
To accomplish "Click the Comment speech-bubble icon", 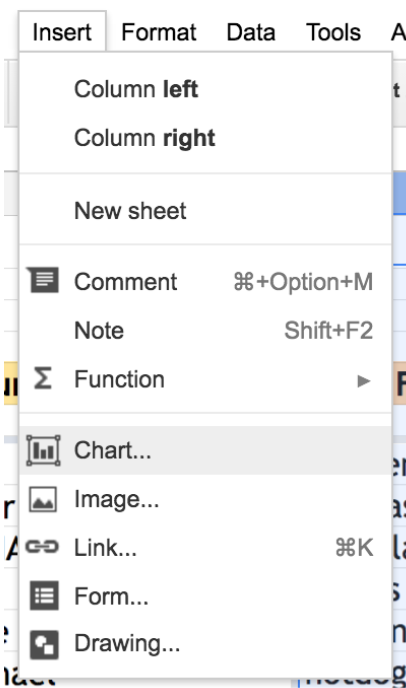I will click(43, 280).
